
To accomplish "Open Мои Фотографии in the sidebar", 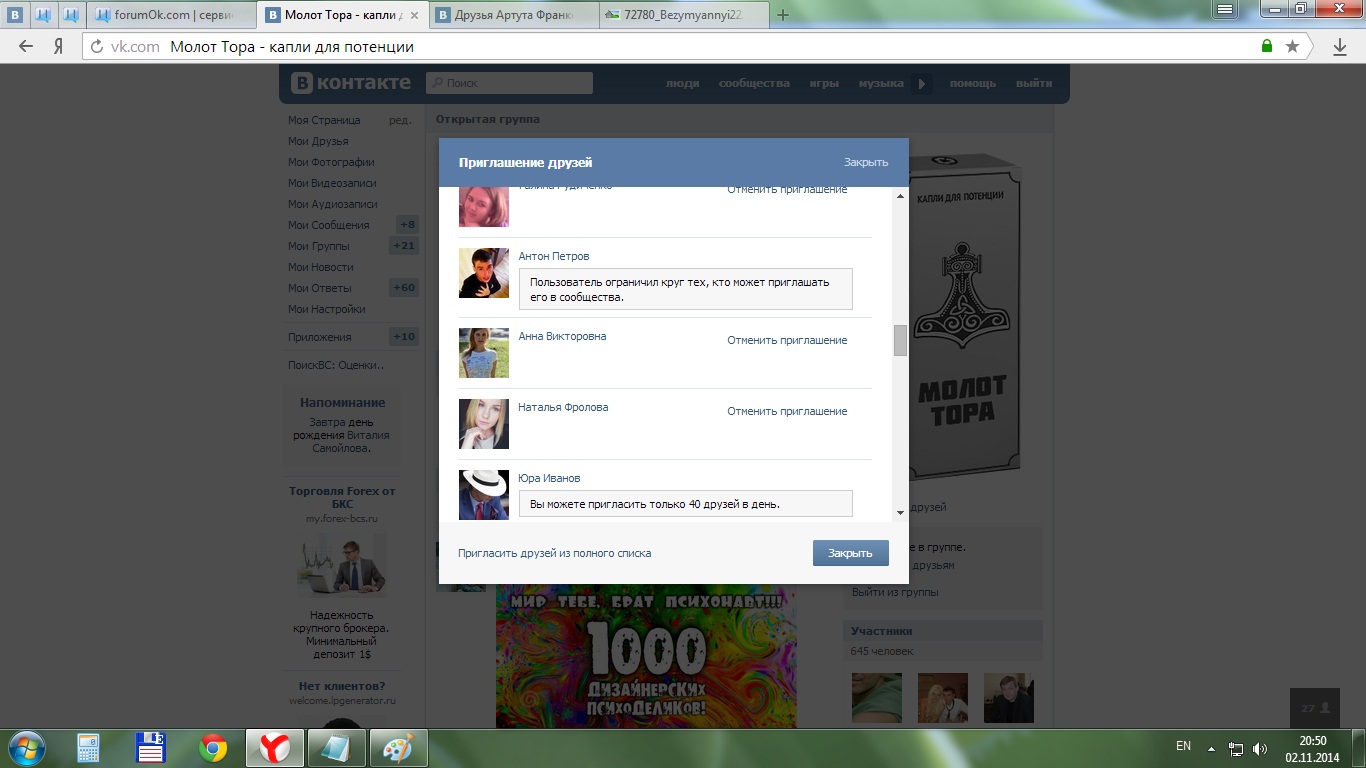I will [331, 162].
